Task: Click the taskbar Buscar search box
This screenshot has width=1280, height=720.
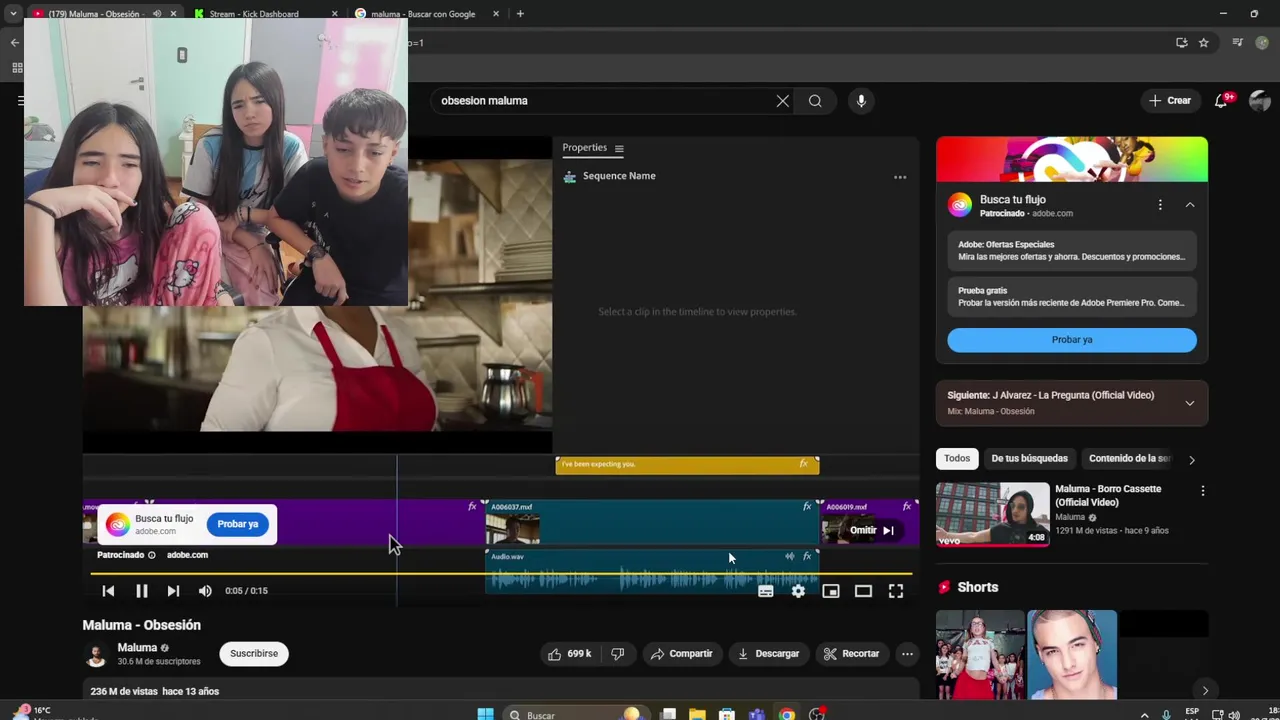Action: coord(574,714)
